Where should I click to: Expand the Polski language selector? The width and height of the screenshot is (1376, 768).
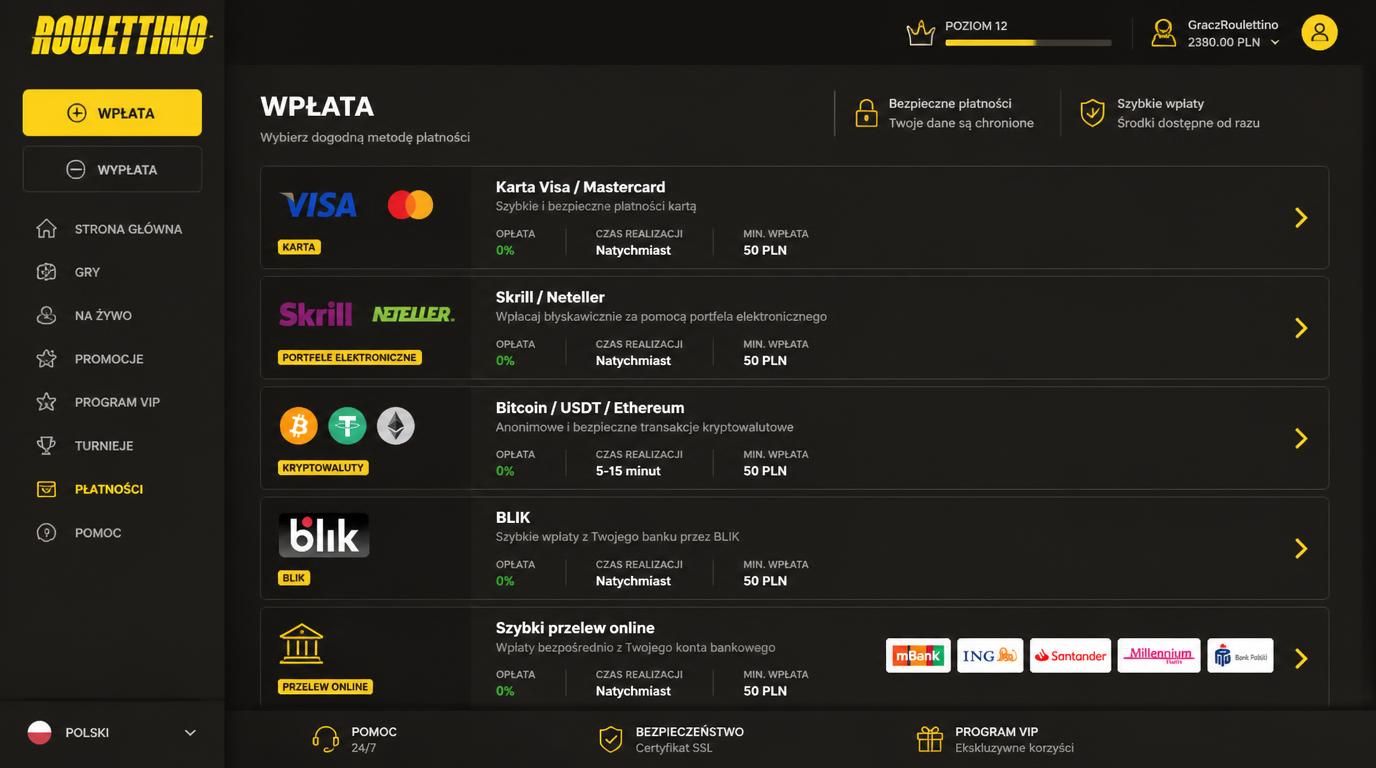click(112, 733)
